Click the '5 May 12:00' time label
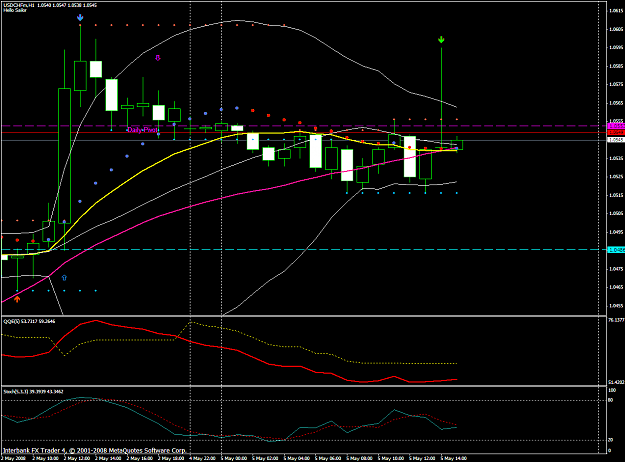 coord(423,458)
